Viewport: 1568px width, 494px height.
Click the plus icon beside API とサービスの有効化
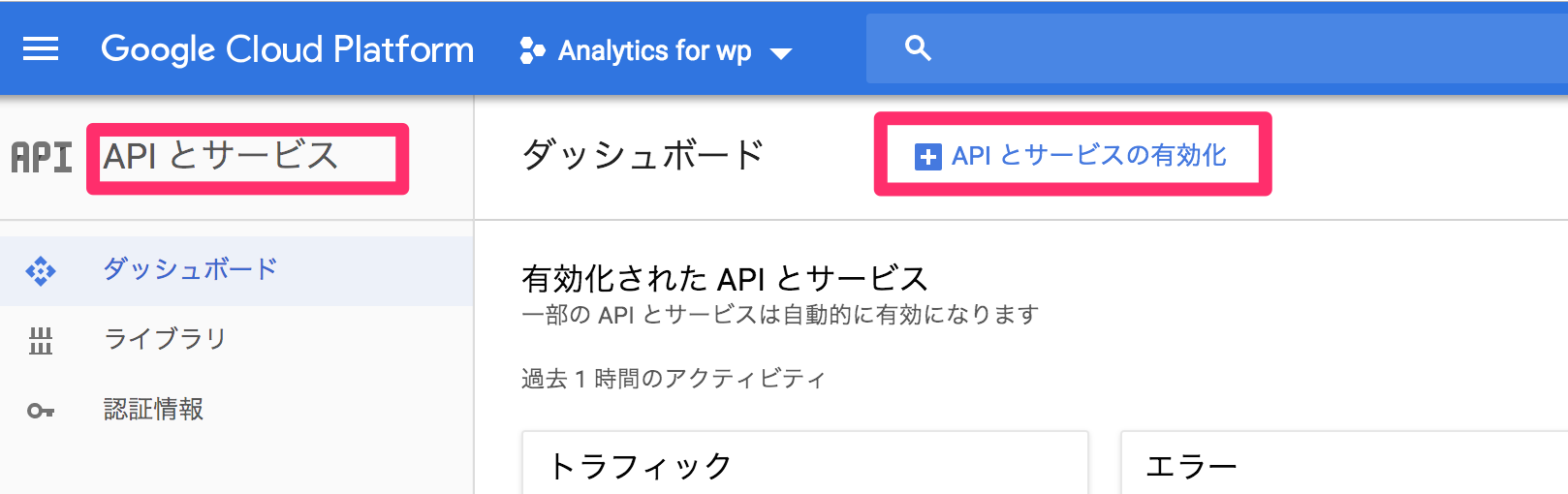pyautogui.click(x=927, y=156)
